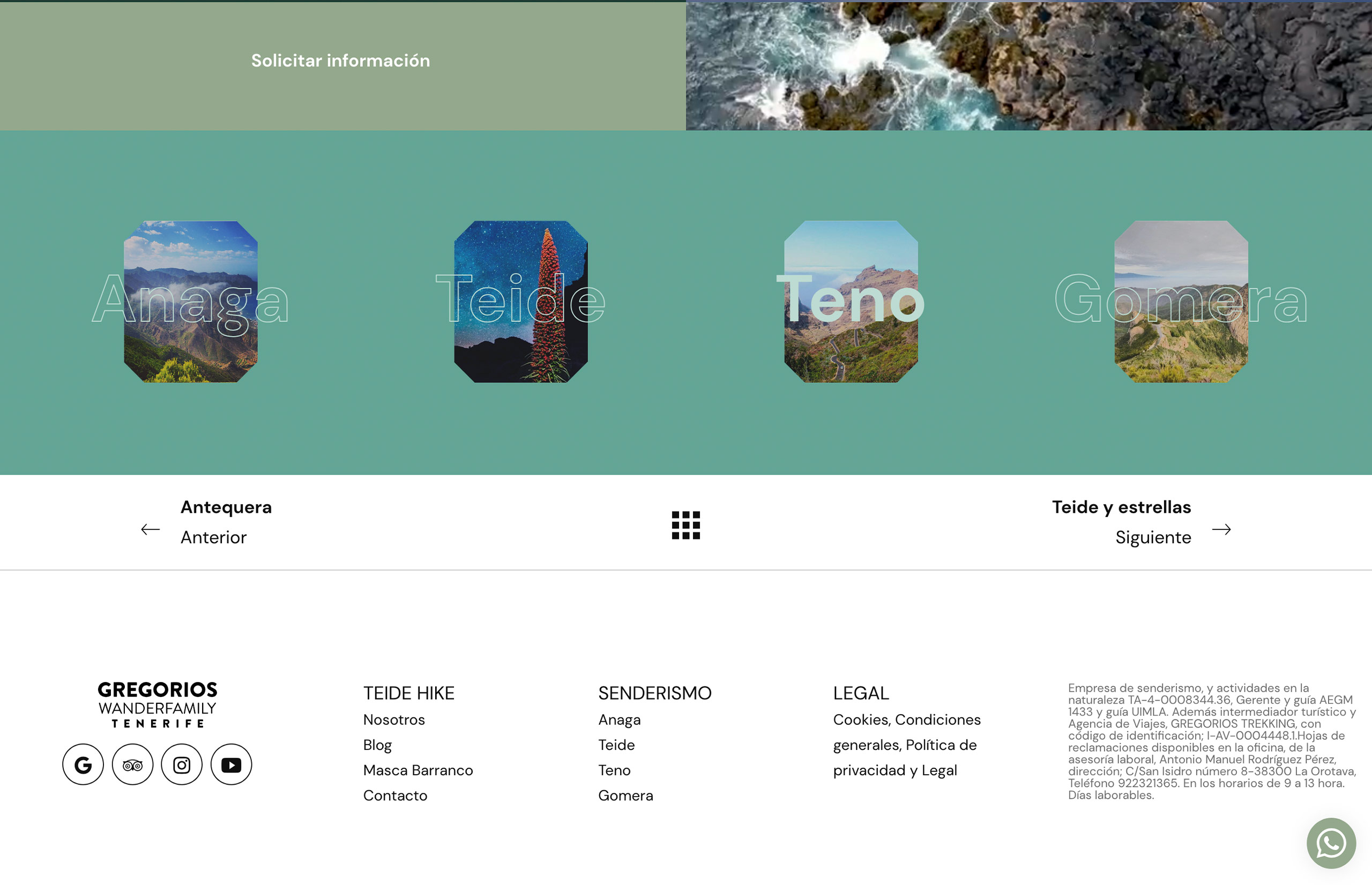Open Blog footer link
The image size is (1372, 885).
point(377,745)
